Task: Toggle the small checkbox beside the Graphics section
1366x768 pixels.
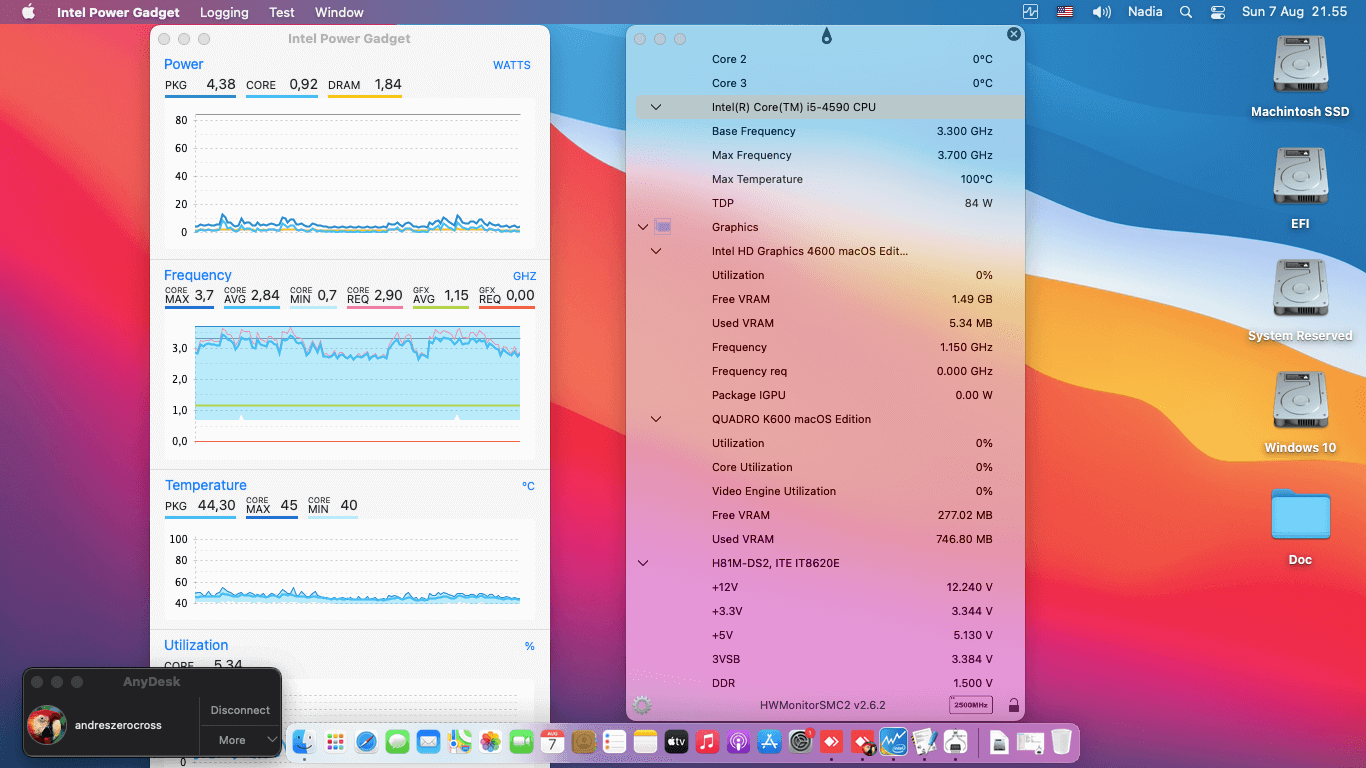Action: pyautogui.click(x=662, y=227)
